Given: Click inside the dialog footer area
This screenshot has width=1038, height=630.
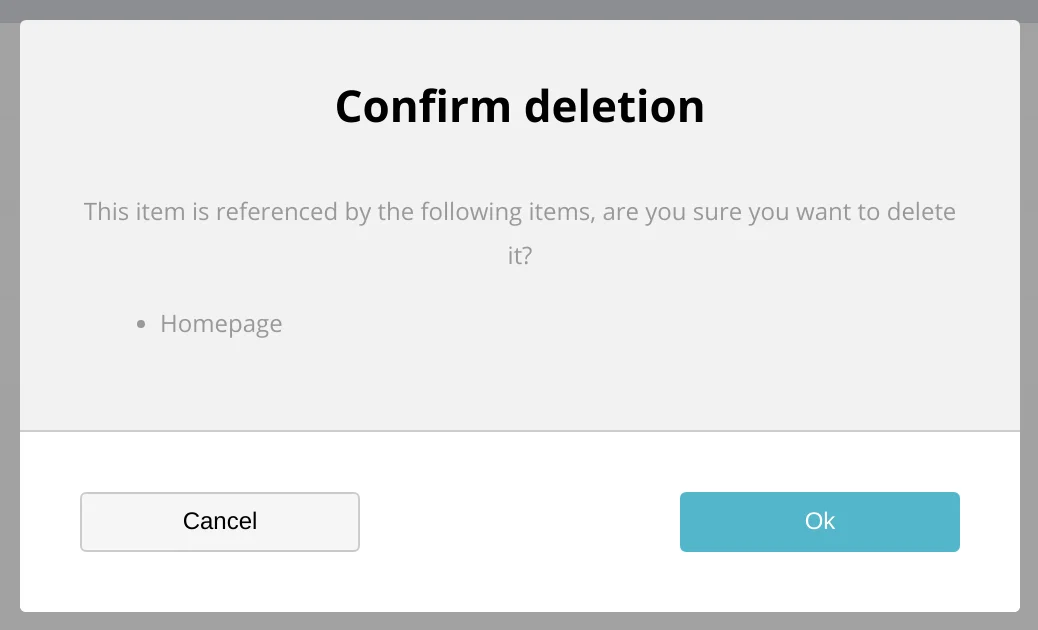Looking at the screenshot, I should pos(519,580).
